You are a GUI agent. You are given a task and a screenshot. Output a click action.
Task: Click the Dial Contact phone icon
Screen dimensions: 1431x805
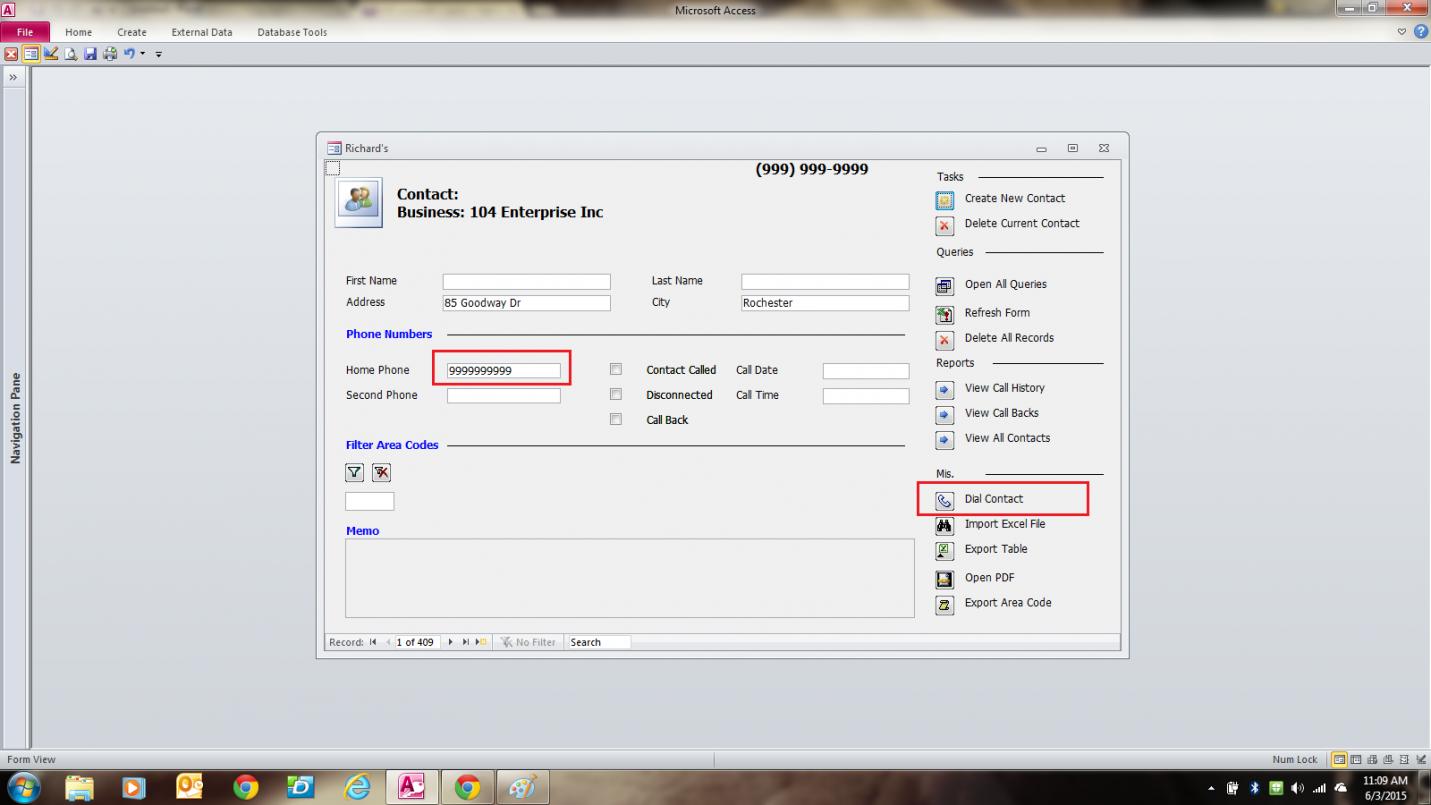[945, 500]
